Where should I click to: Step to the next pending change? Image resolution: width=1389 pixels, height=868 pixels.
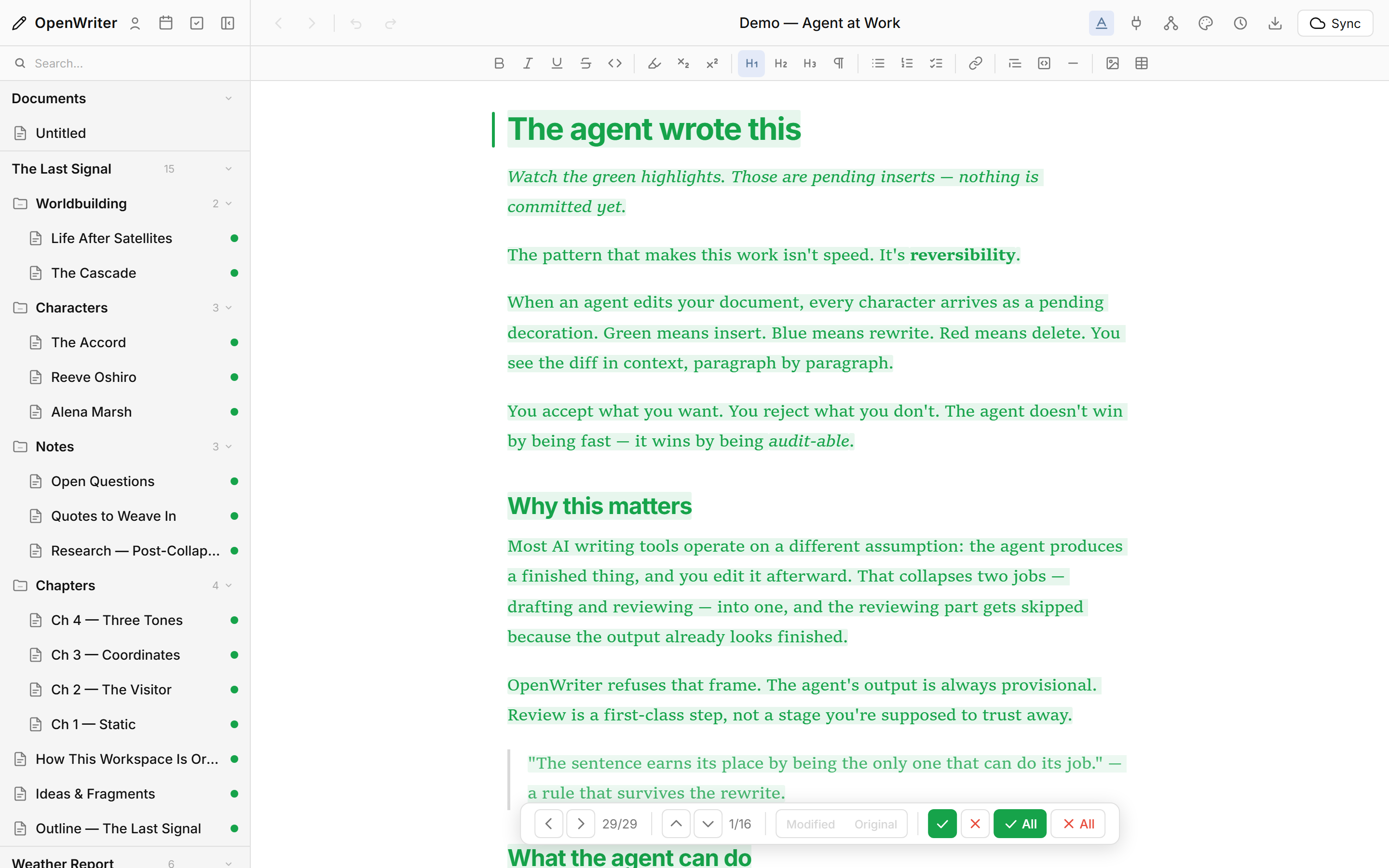(x=580, y=823)
